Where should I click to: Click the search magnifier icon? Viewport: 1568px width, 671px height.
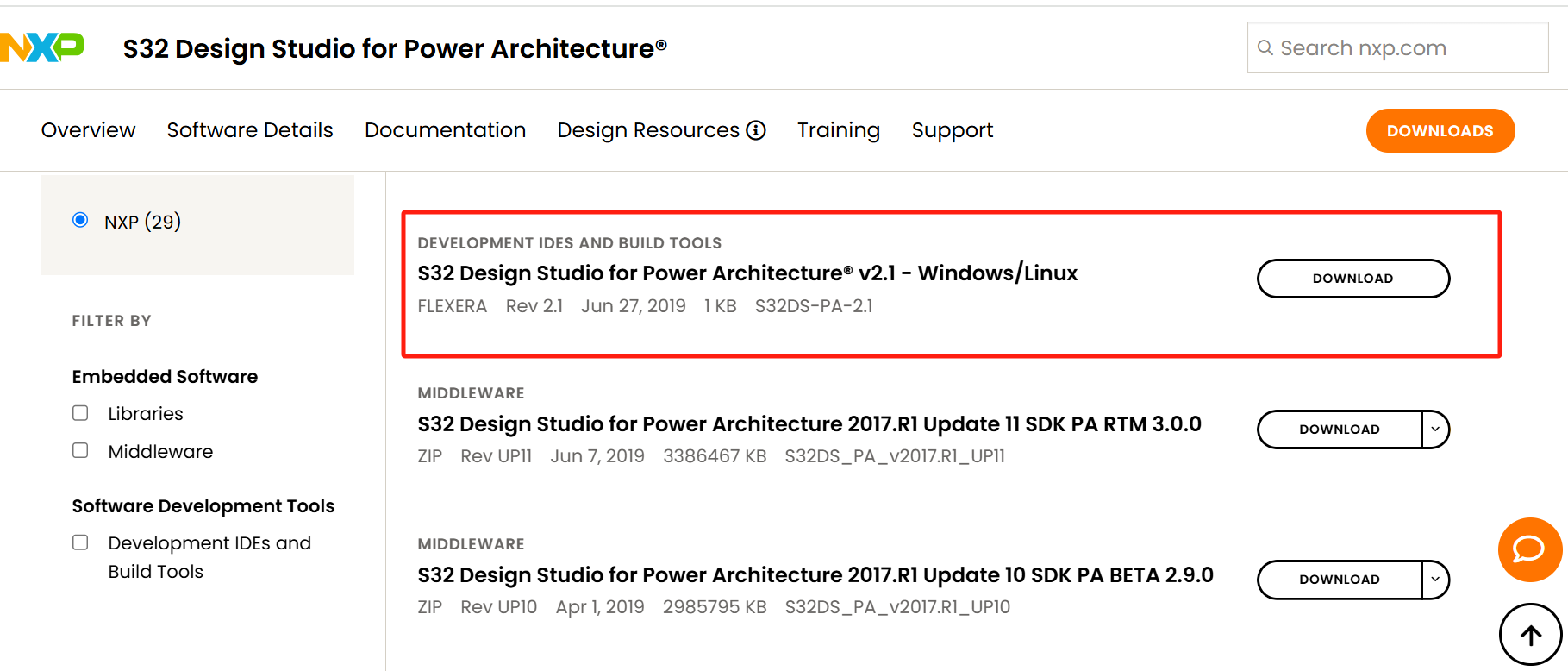tap(1265, 47)
